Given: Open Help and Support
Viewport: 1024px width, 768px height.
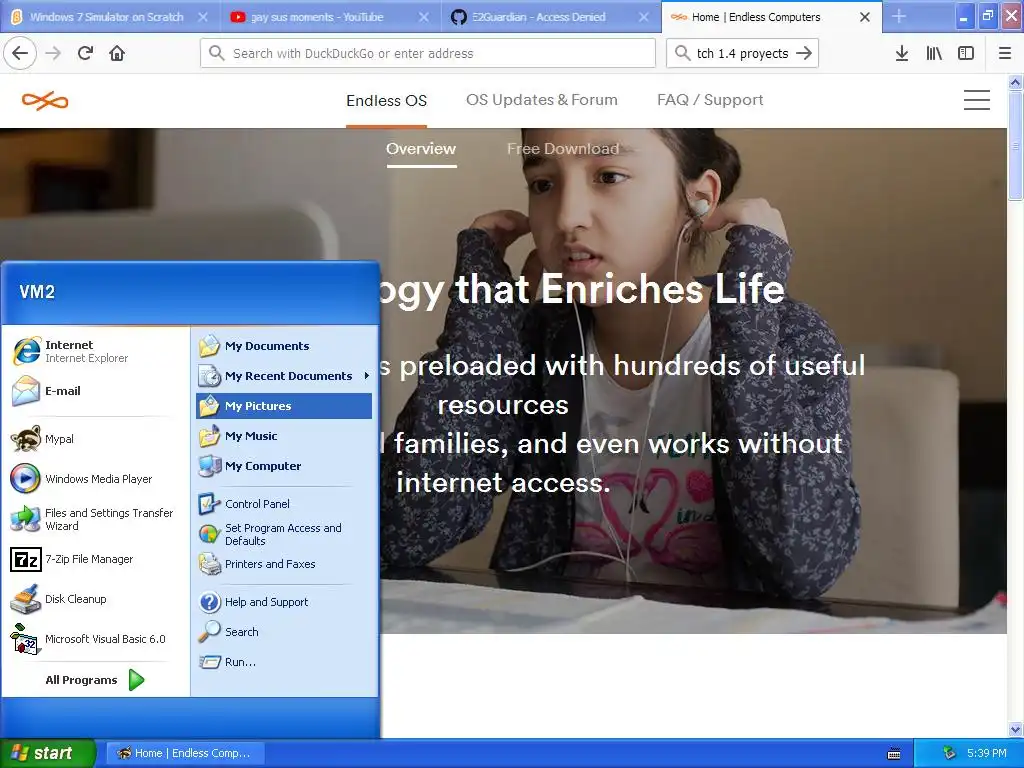Looking at the screenshot, I should click(x=284, y=602).
